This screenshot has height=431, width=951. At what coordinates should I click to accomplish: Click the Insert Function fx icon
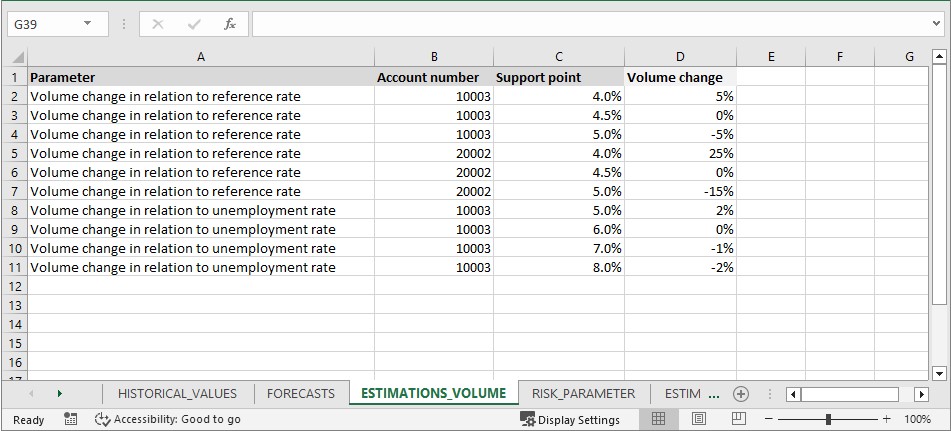(x=230, y=24)
